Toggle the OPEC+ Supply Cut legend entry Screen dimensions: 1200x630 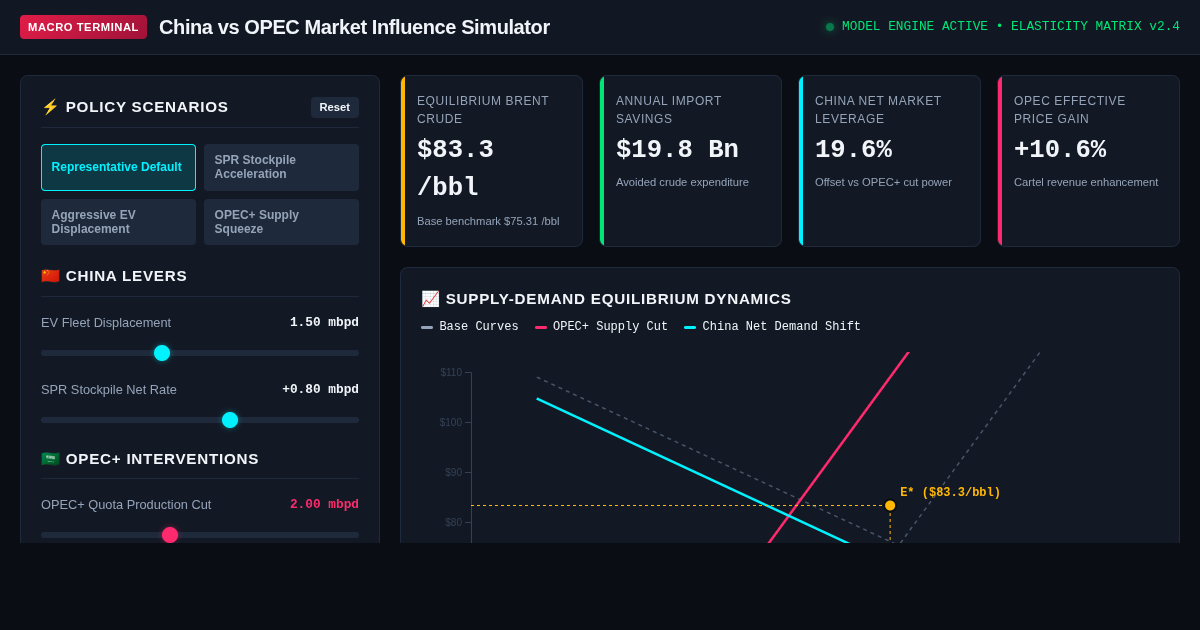pyautogui.click(x=601, y=327)
